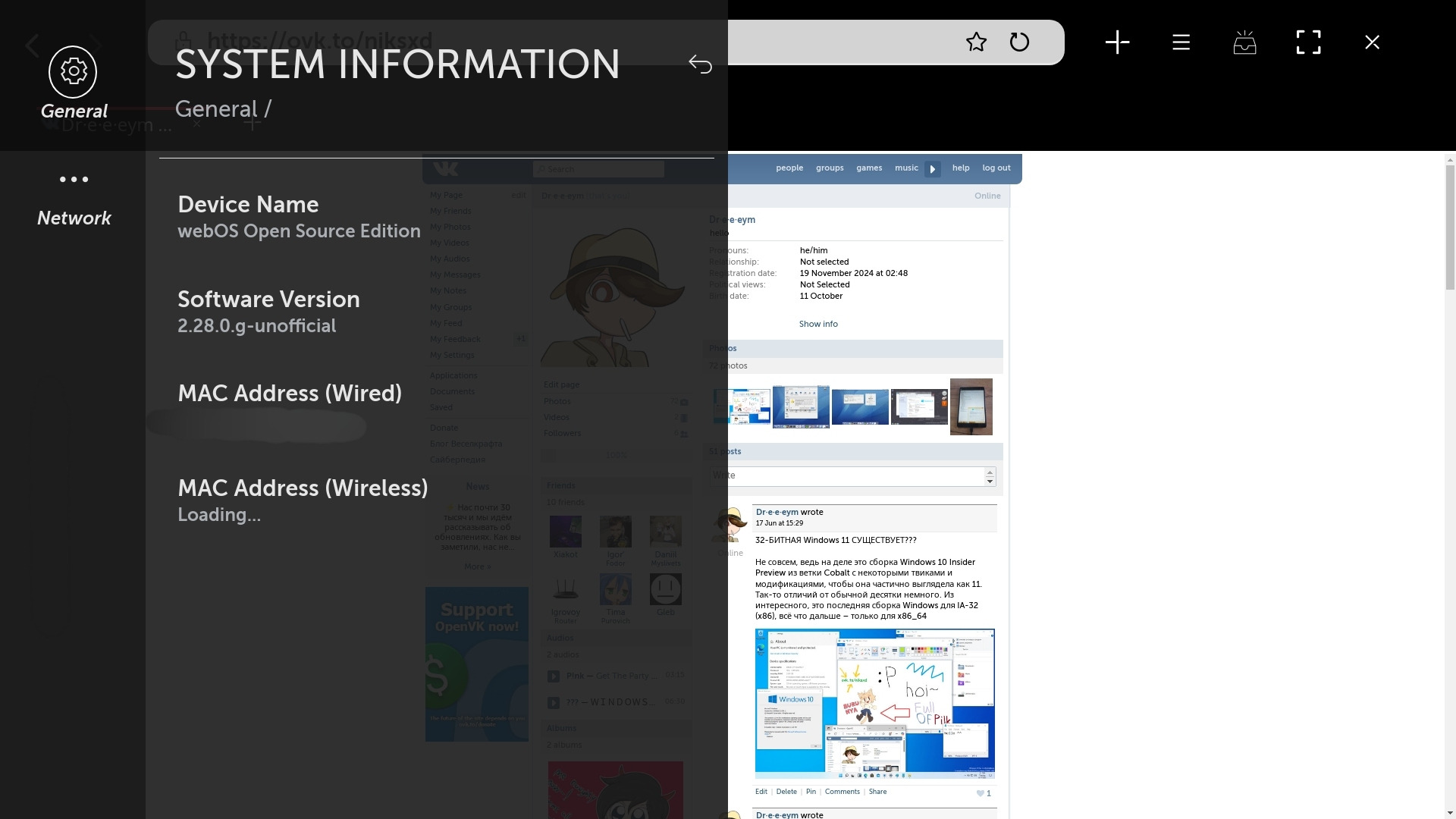Play music via header play button
The width and height of the screenshot is (1456, 819).
(x=933, y=169)
